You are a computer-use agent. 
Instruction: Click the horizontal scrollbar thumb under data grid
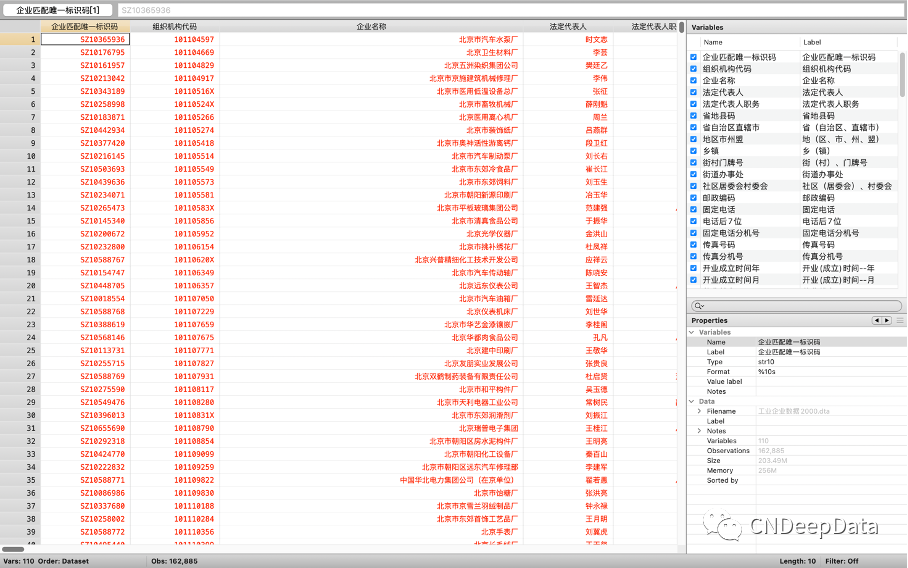[x=13, y=549]
